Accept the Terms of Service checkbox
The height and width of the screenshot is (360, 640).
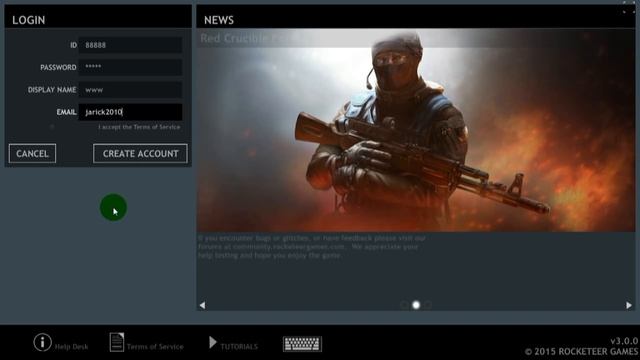tap(52, 127)
